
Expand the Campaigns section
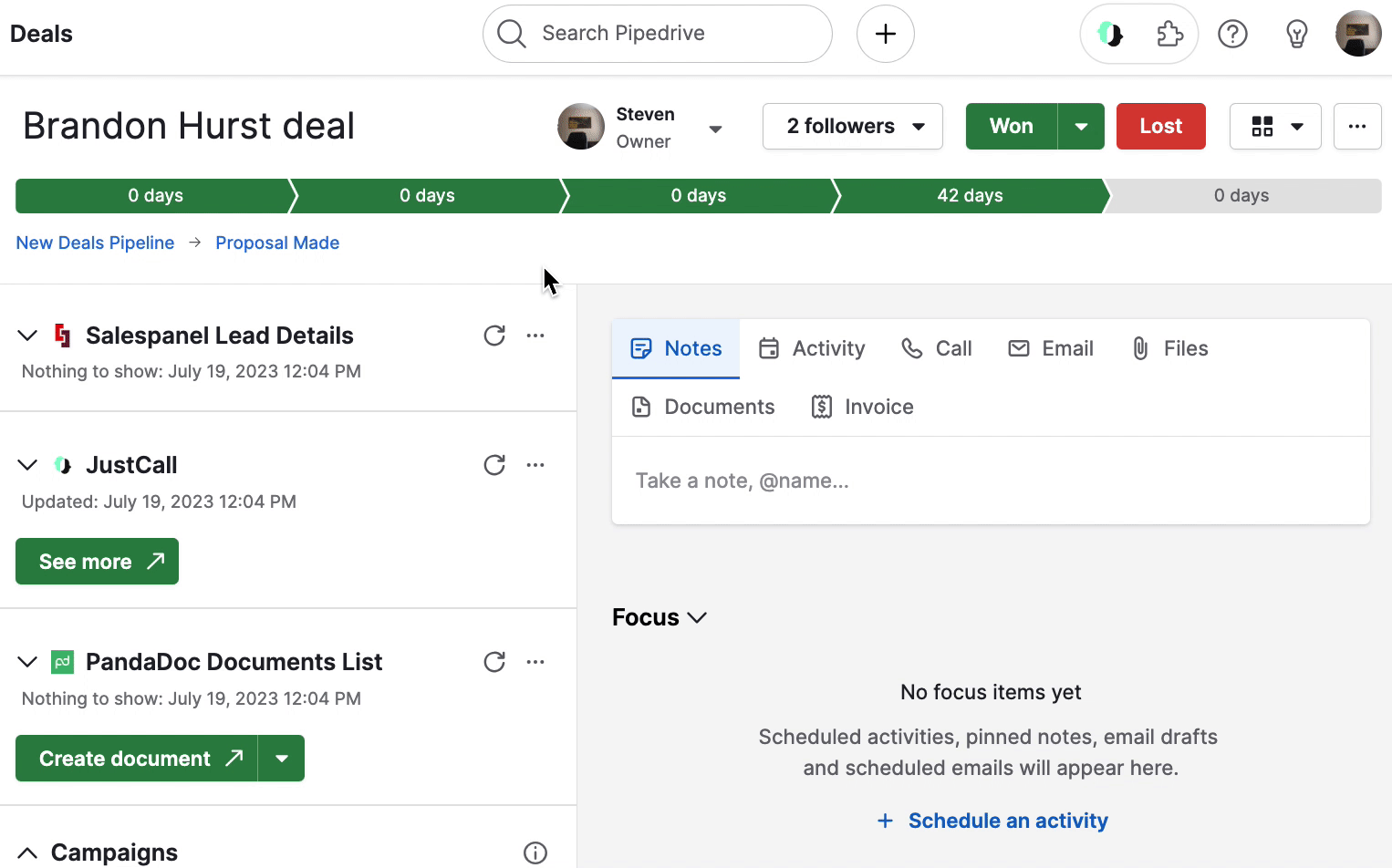click(x=27, y=852)
